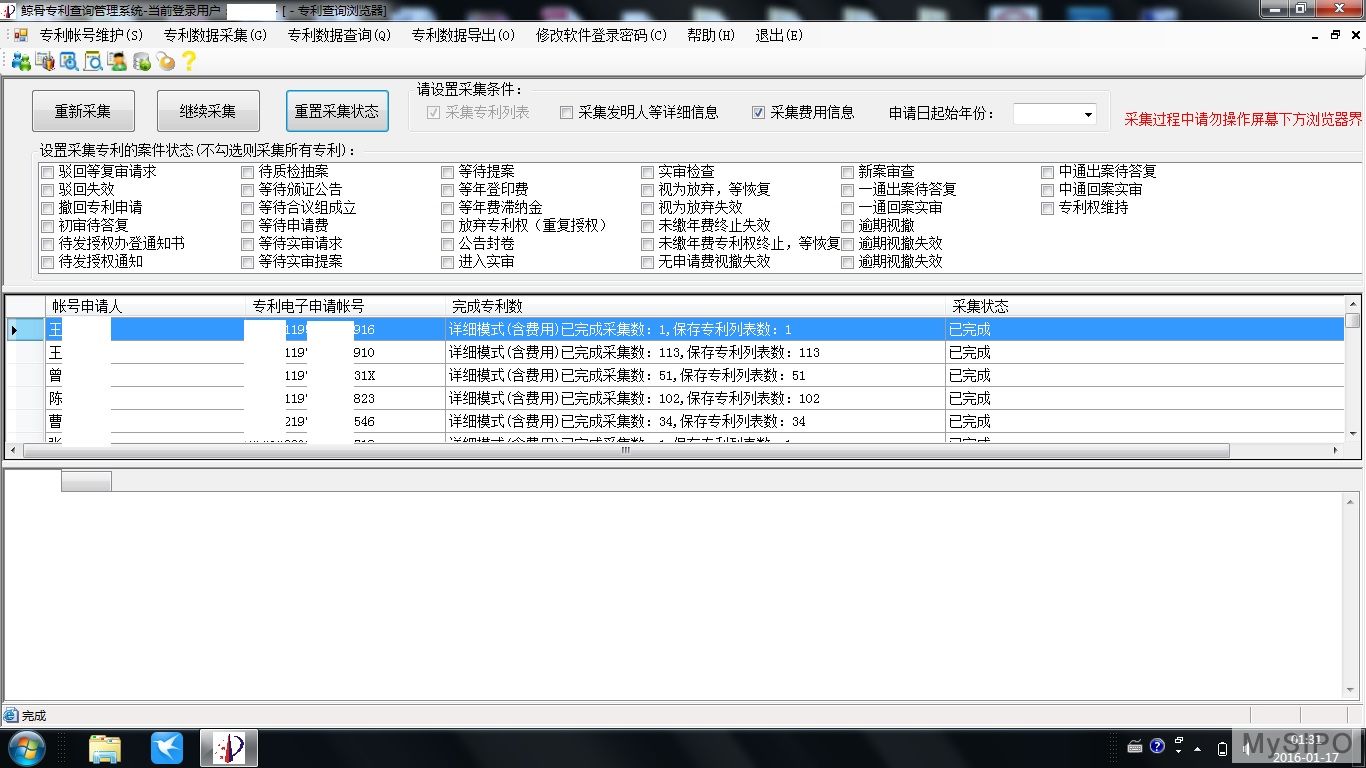Click the window layout icon left of 专利帐号维护
This screenshot has width=1366, height=768.
coord(20,35)
